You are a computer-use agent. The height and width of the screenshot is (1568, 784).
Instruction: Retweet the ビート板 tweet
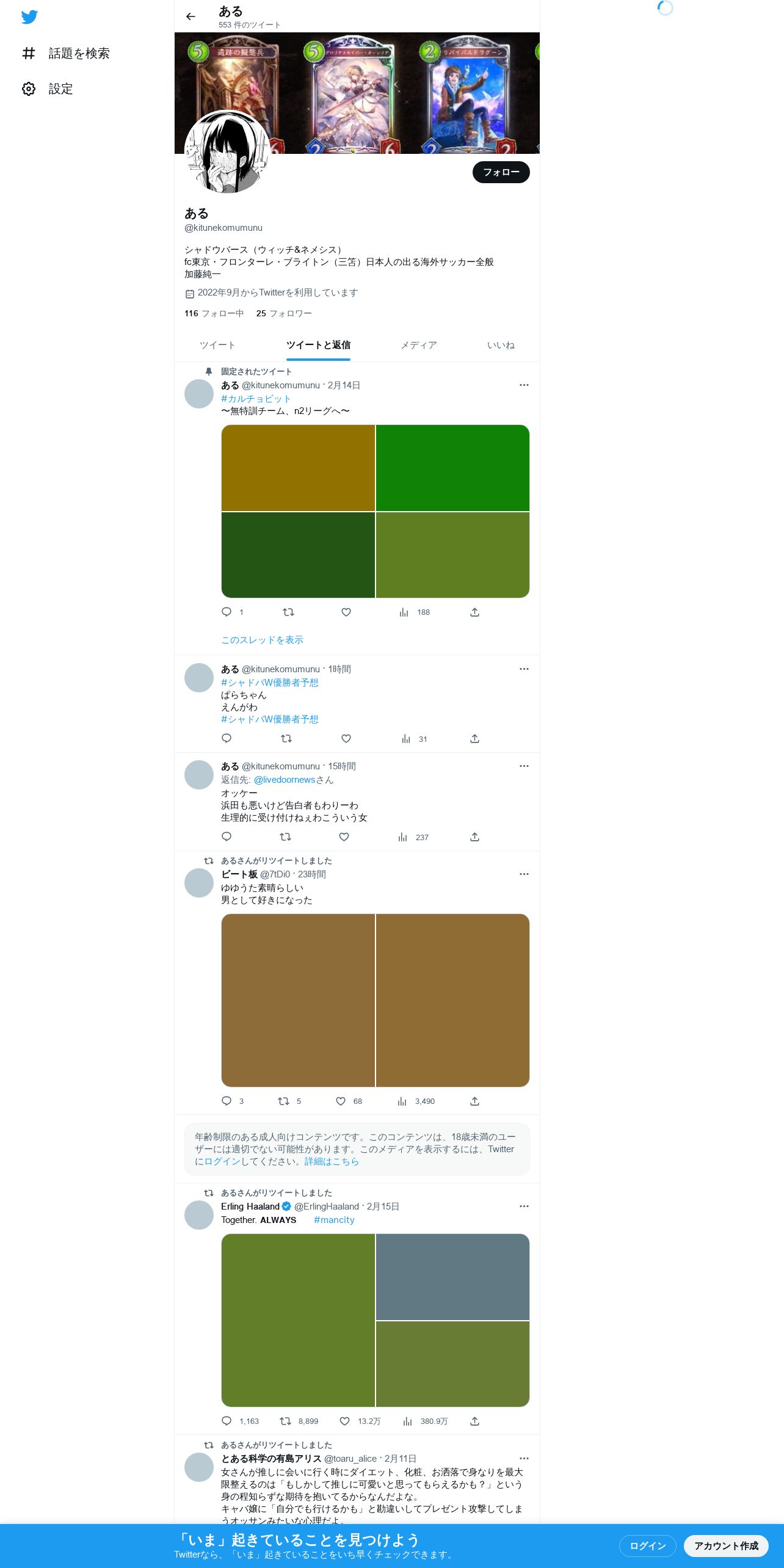[x=283, y=1102]
